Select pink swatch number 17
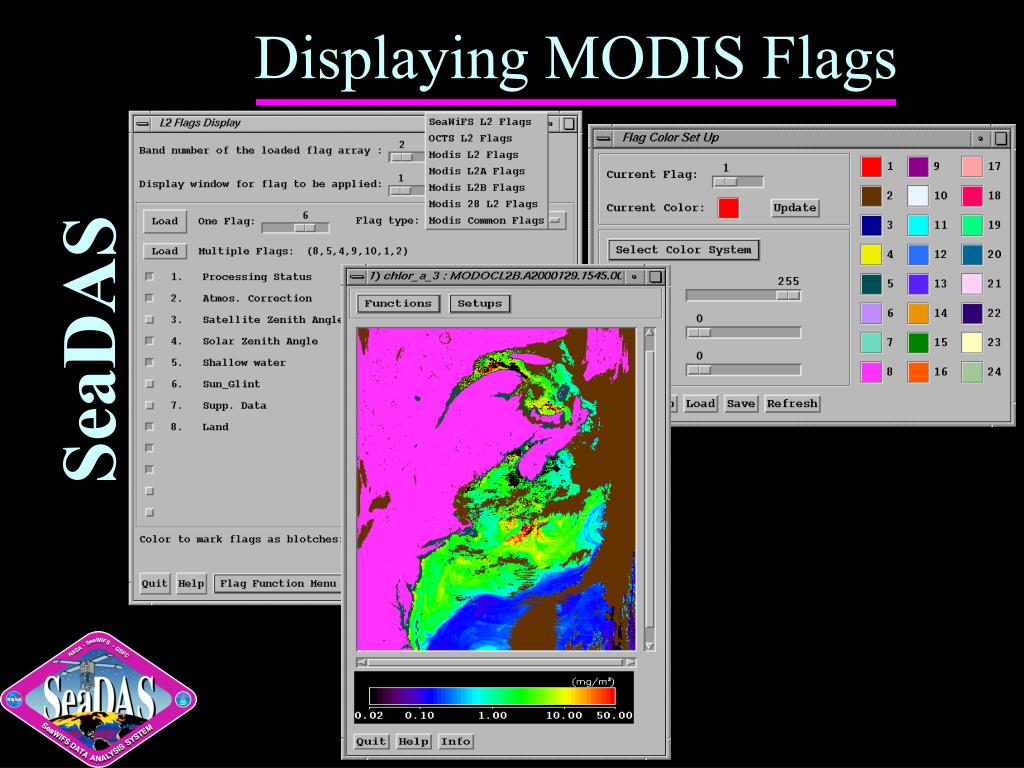 tap(972, 167)
